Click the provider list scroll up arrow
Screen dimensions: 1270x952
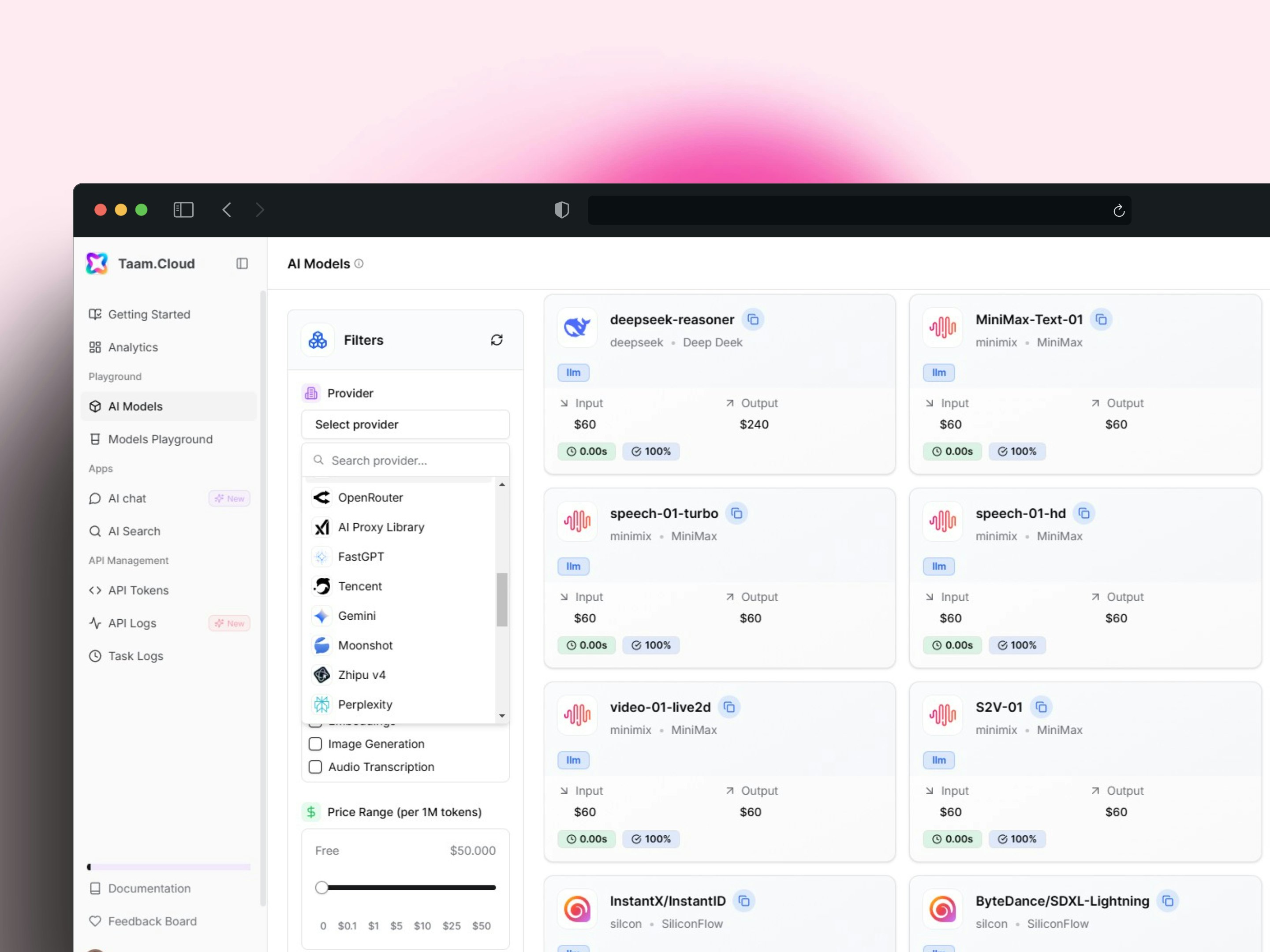pyautogui.click(x=502, y=485)
